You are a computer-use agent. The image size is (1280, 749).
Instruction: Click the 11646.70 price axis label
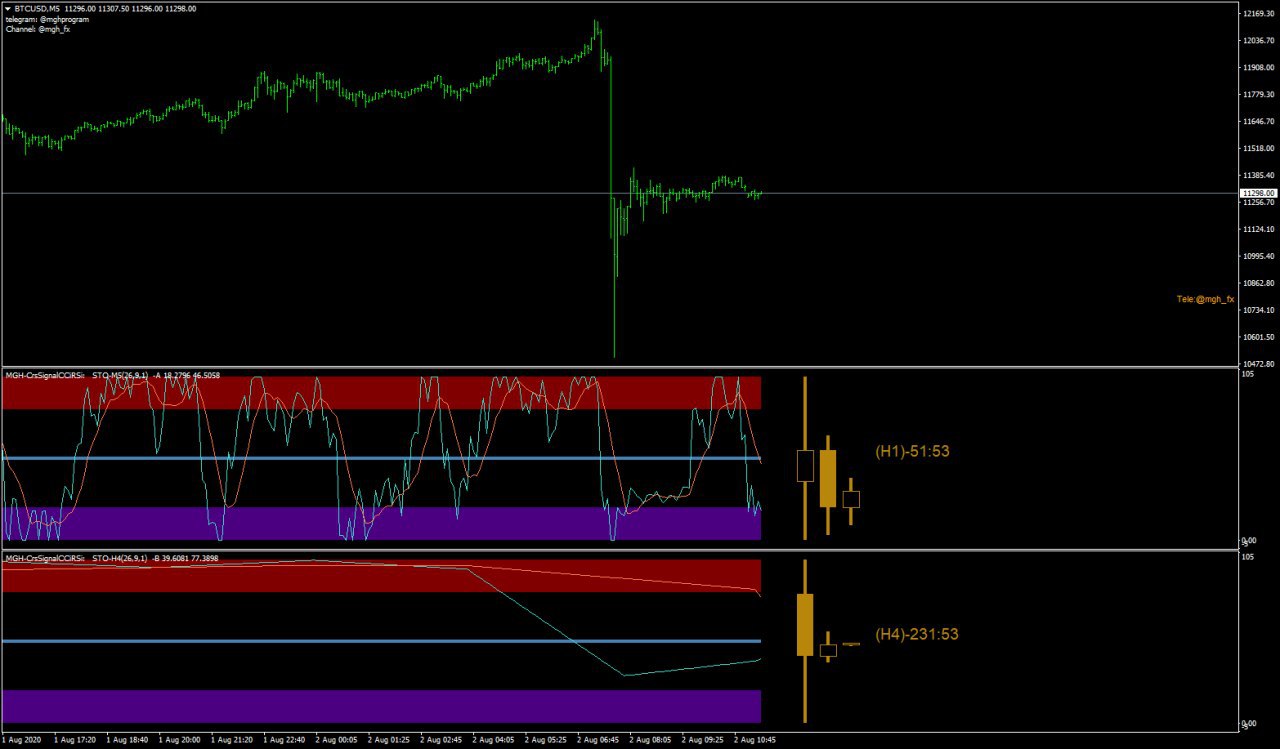coord(1257,122)
